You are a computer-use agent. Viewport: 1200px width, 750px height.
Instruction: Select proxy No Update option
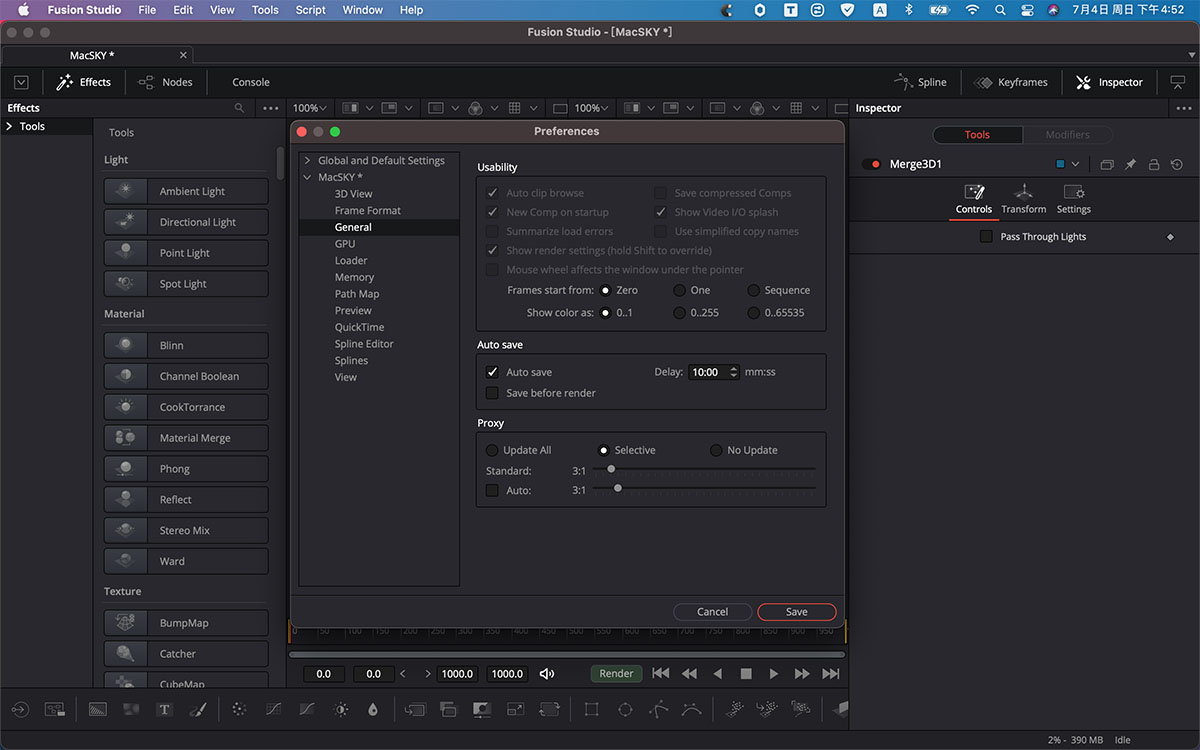pyautogui.click(x=716, y=450)
